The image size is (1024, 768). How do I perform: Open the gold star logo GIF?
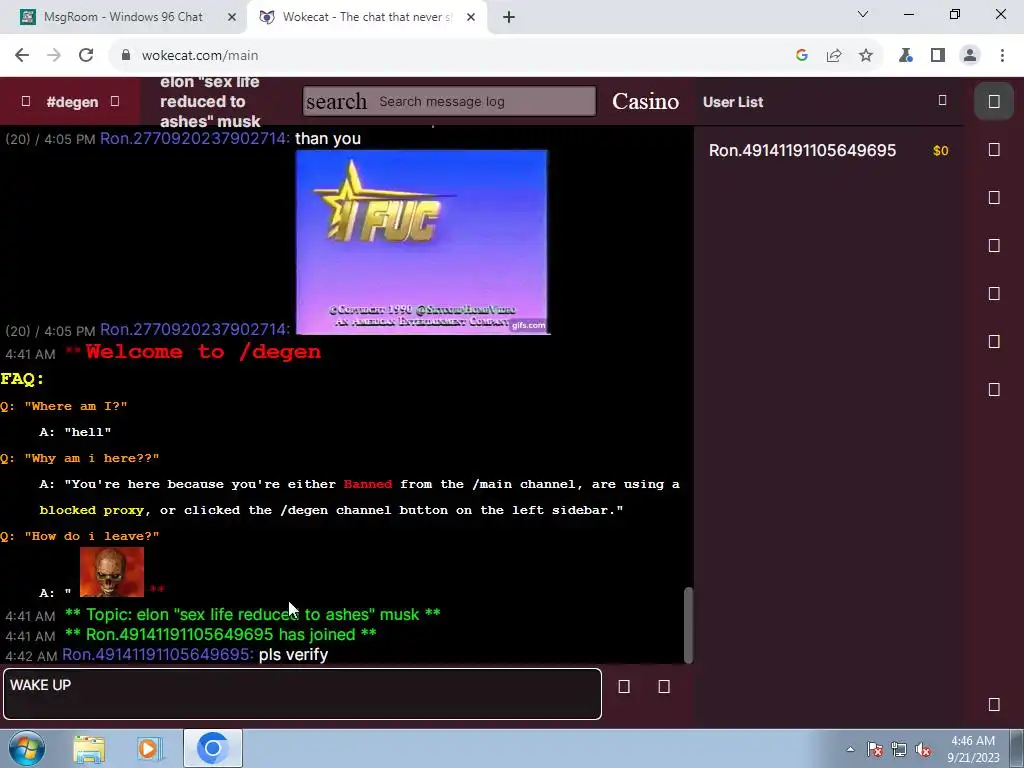[422, 242]
